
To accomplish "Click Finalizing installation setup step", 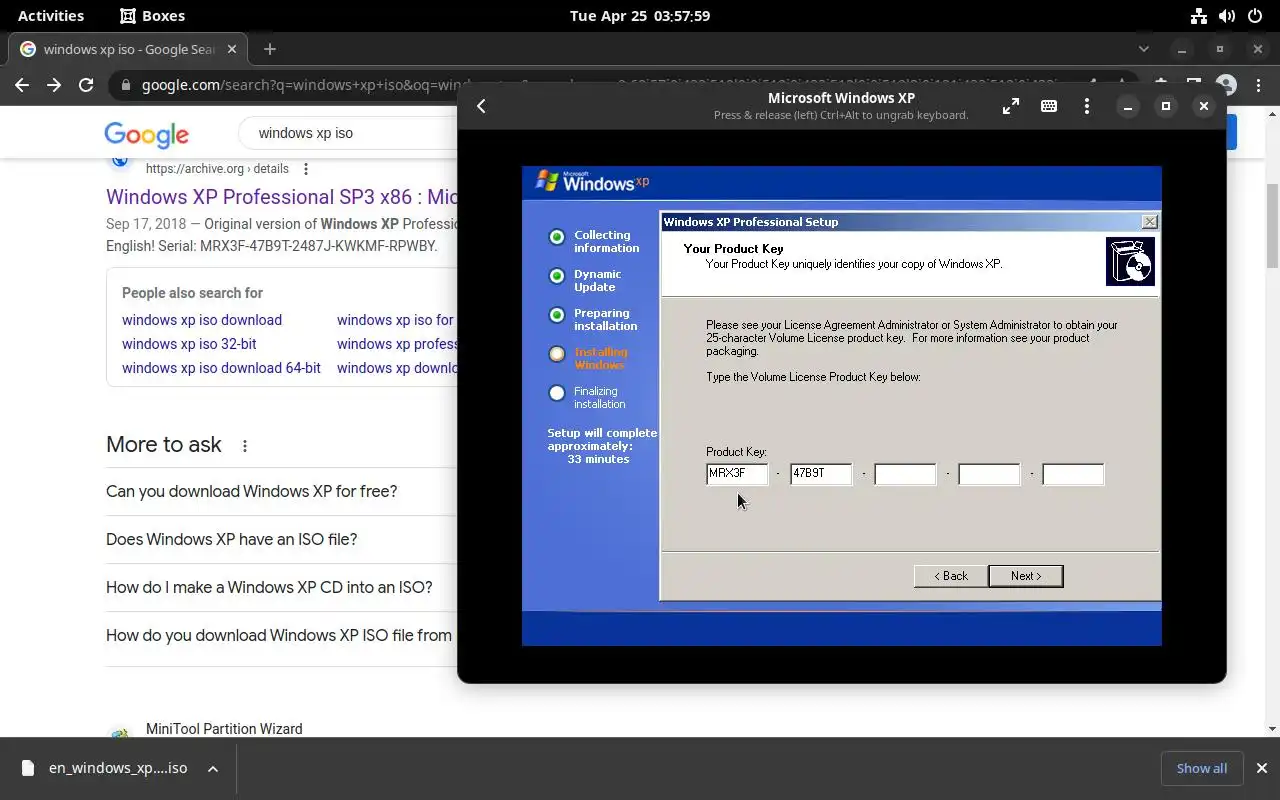I will tap(588, 398).
